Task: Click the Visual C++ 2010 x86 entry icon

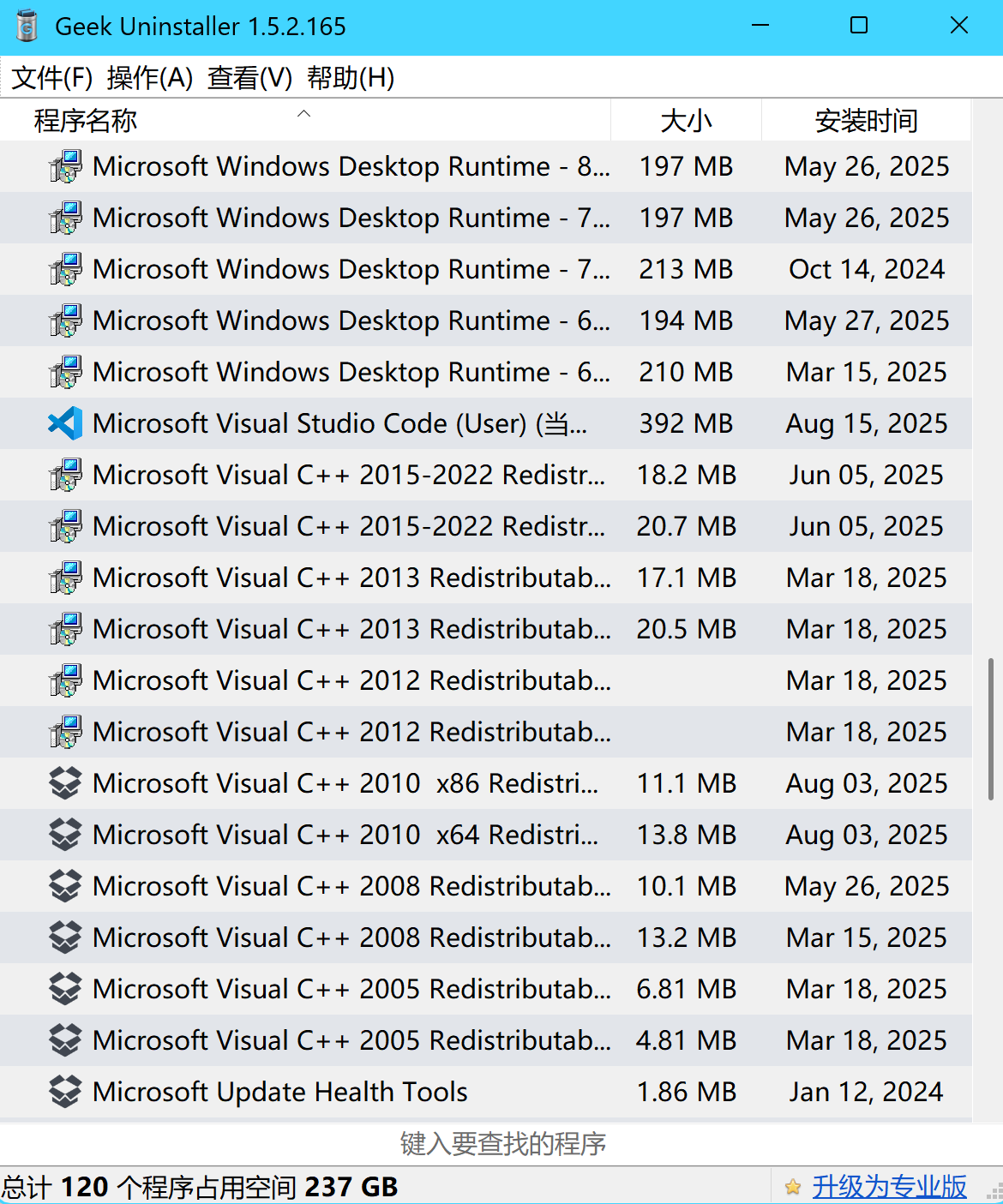Action: tap(65, 783)
